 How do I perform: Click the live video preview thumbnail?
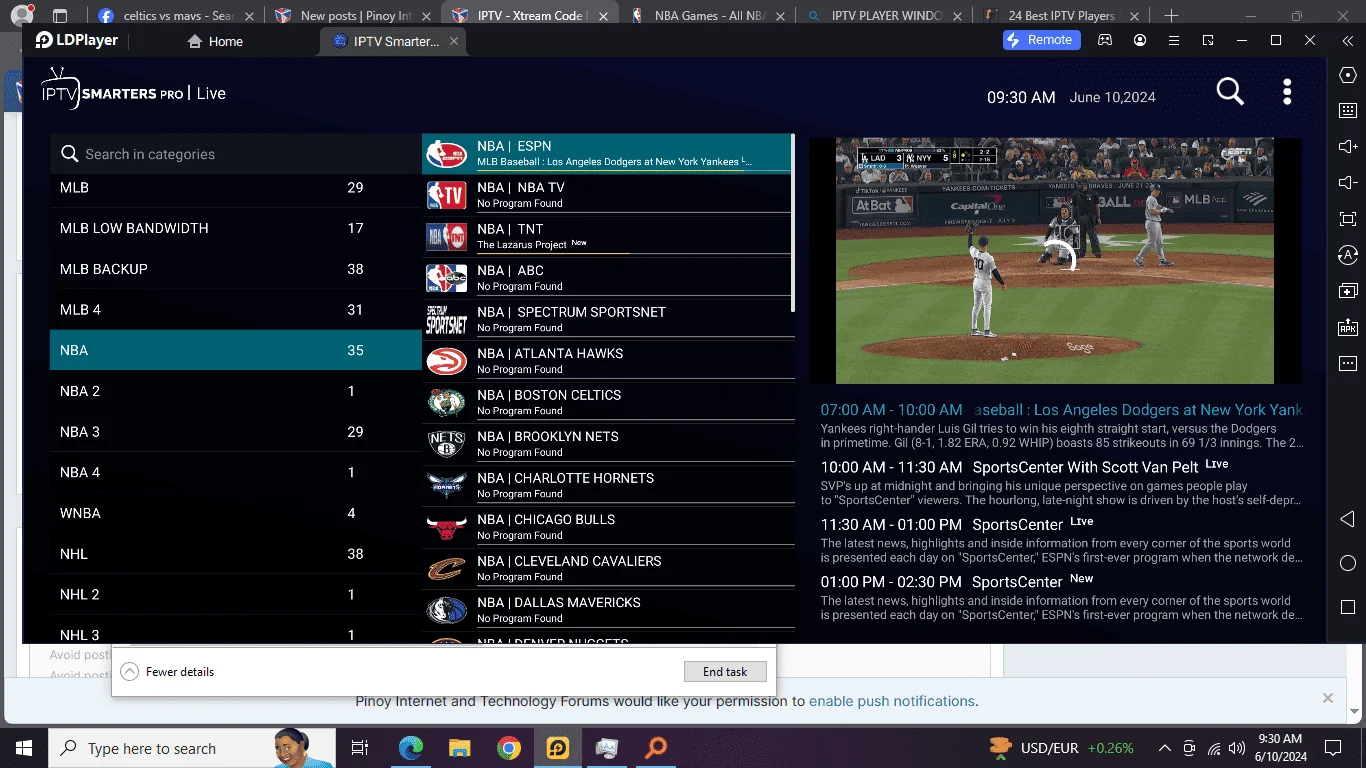point(1055,261)
